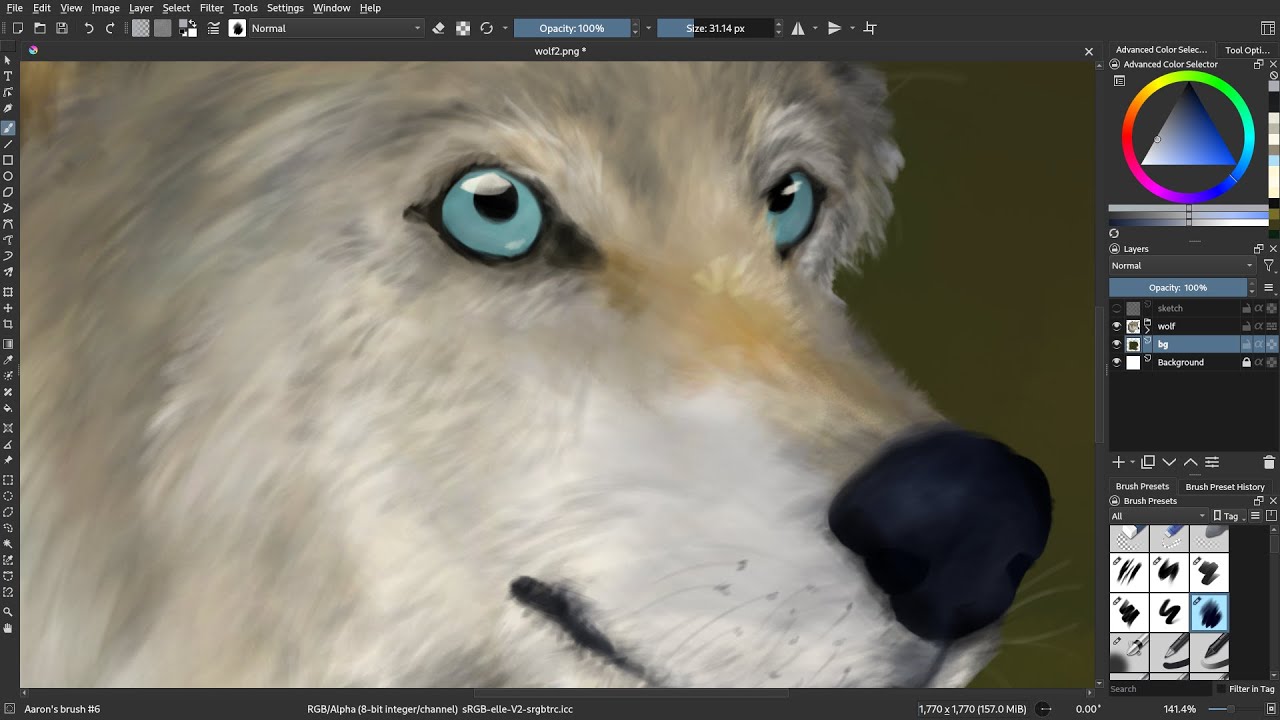Save the document with floppy icon
The image size is (1280, 720).
(x=62, y=28)
